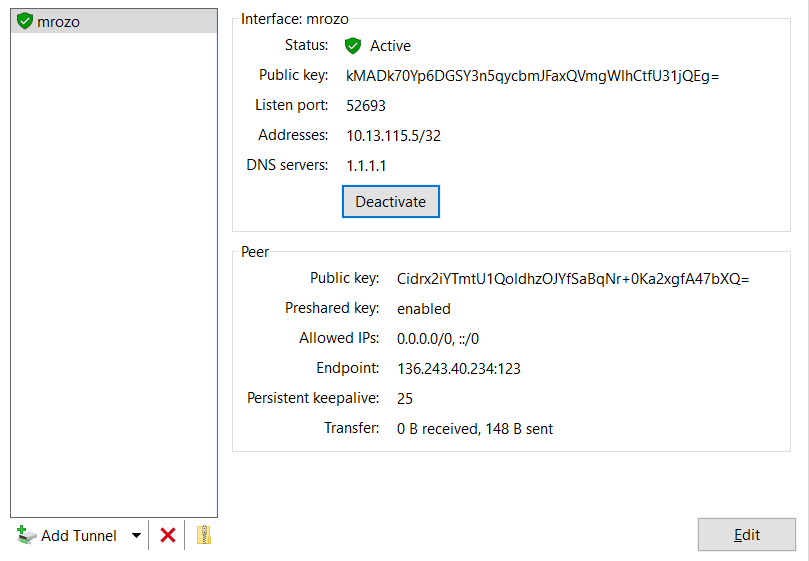Open the Add Tunnel dropdown arrow
This screenshot has width=809, height=561.
136,536
